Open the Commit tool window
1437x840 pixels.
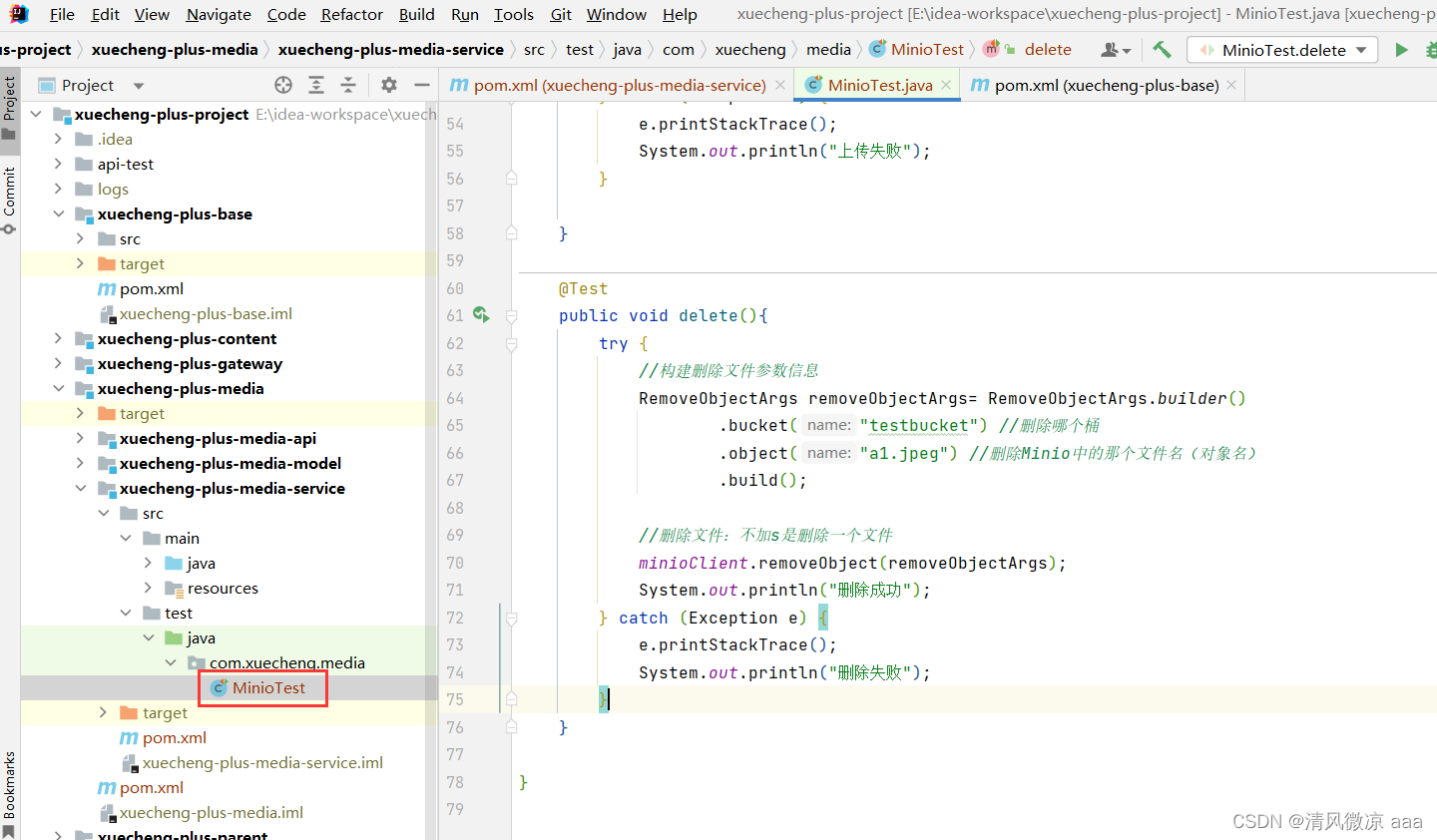(9, 201)
